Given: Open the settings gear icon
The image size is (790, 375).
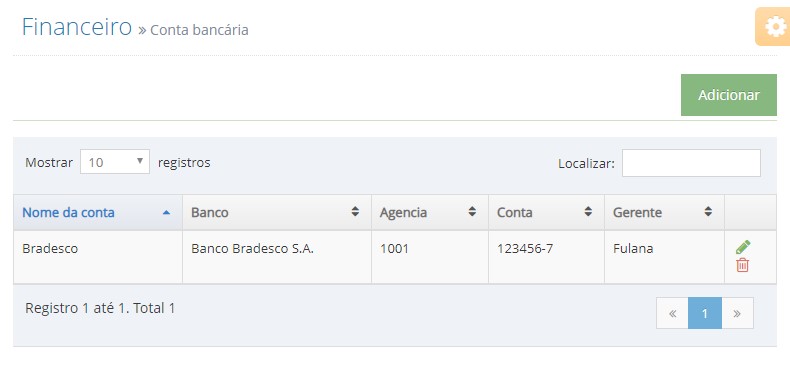Looking at the screenshot, I should coord(775,27).
